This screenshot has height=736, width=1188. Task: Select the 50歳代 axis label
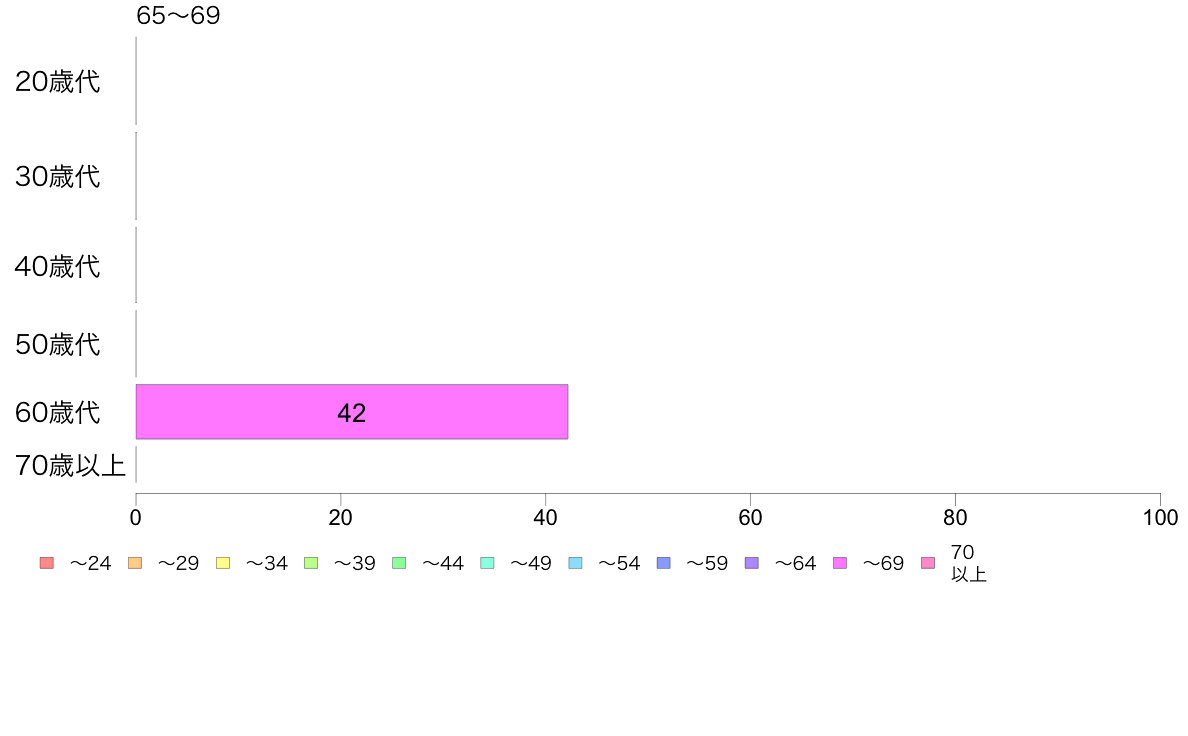click(x=58, y=345)
